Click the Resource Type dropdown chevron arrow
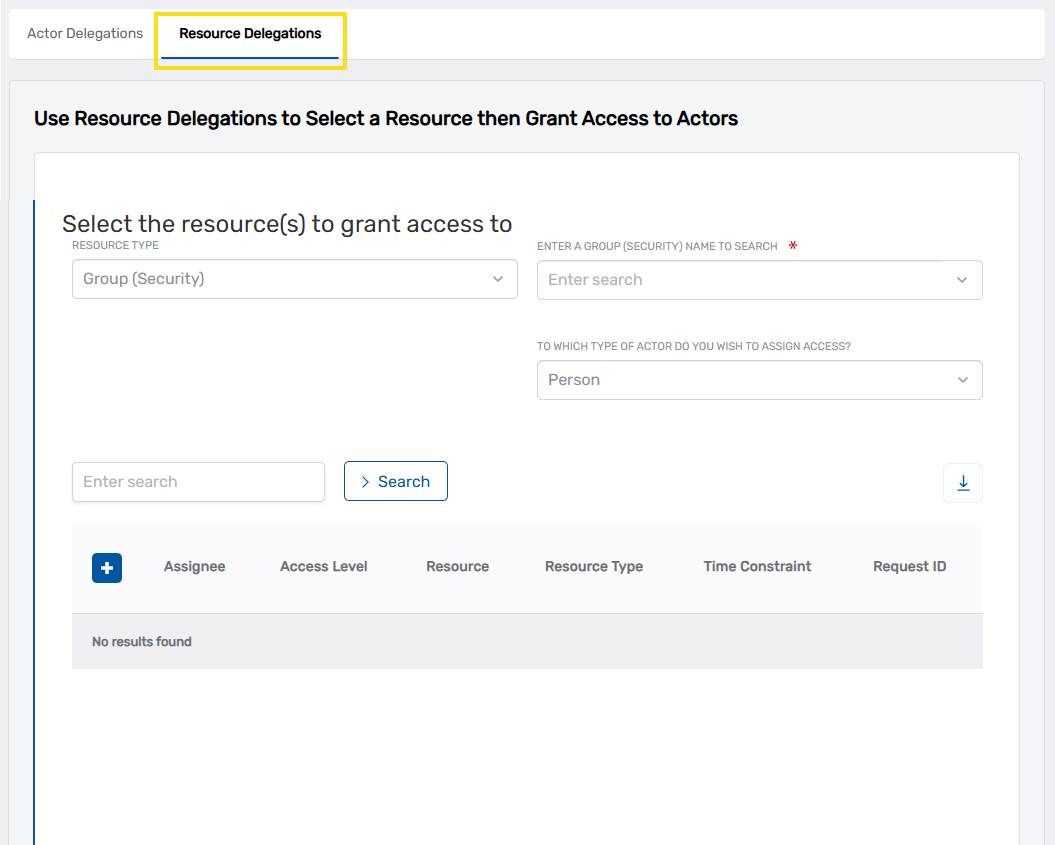 coord(498,279)
